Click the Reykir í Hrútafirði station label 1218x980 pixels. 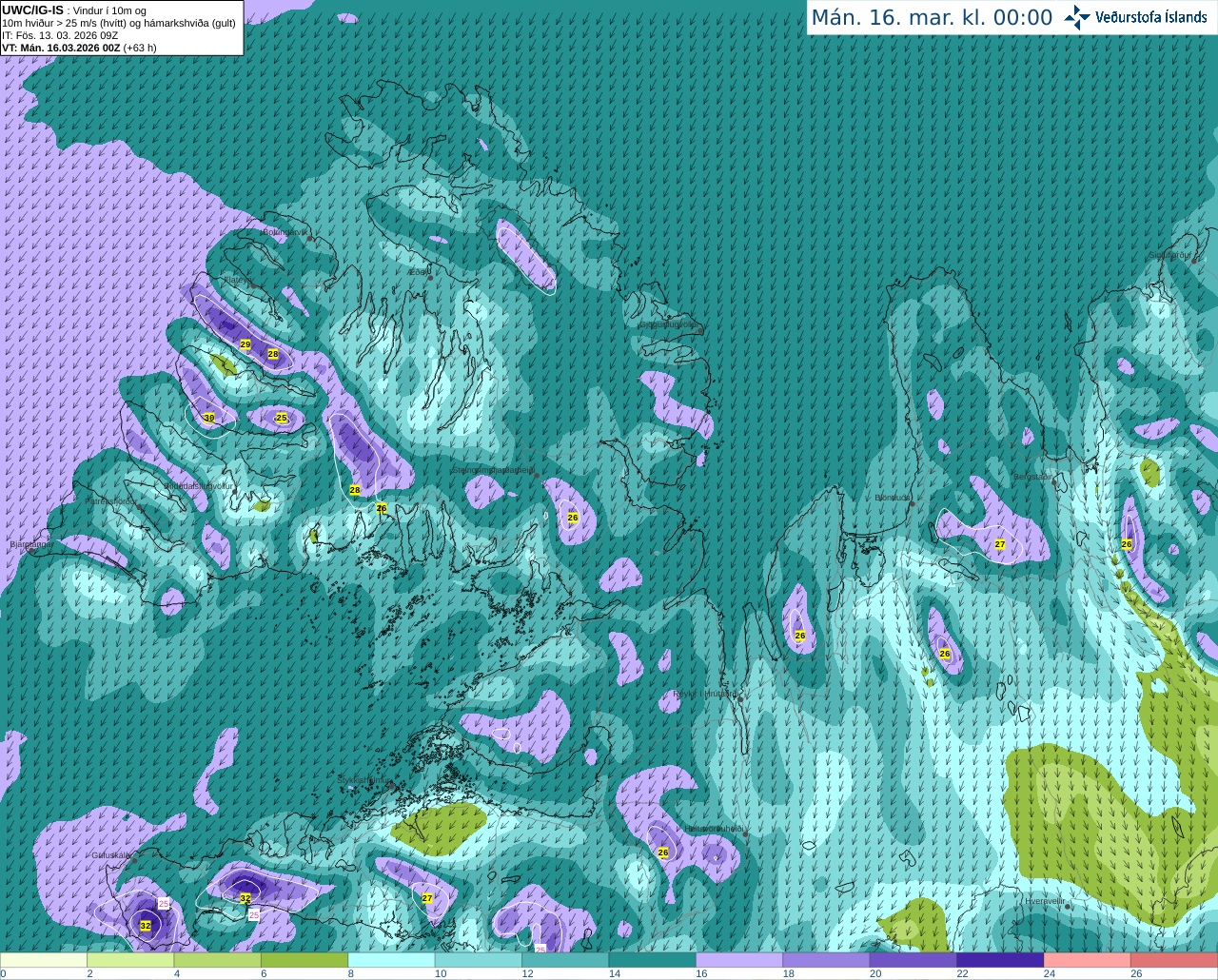click(x=705, y=694)
